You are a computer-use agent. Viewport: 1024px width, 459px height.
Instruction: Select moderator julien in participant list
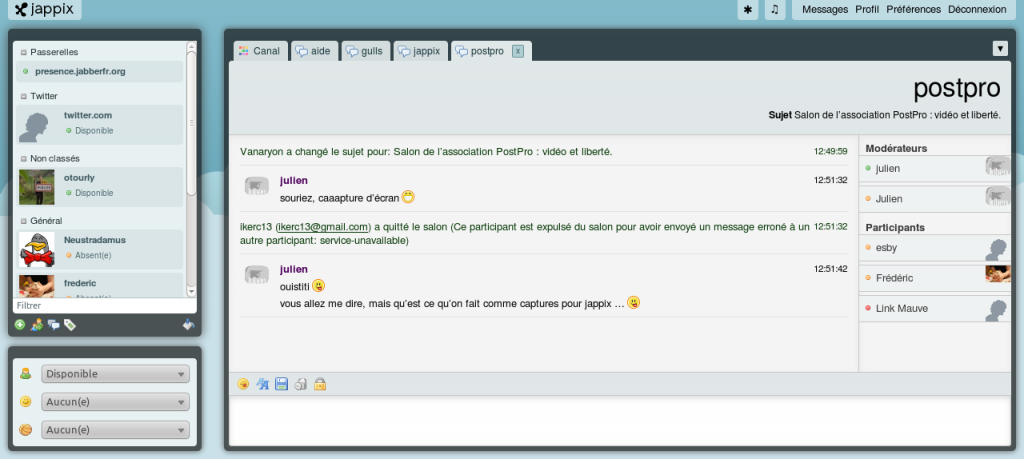pyautogui.click(x=935, y=168)
